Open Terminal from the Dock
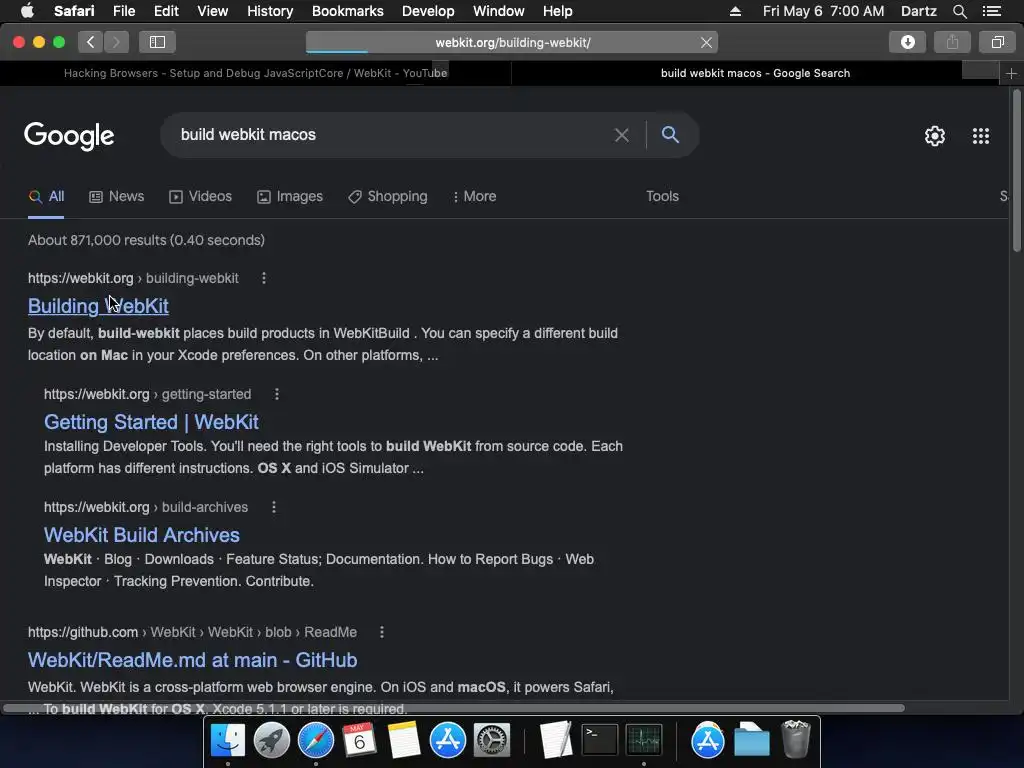Viewport: 1024px width, 768px height. (600, 740)
